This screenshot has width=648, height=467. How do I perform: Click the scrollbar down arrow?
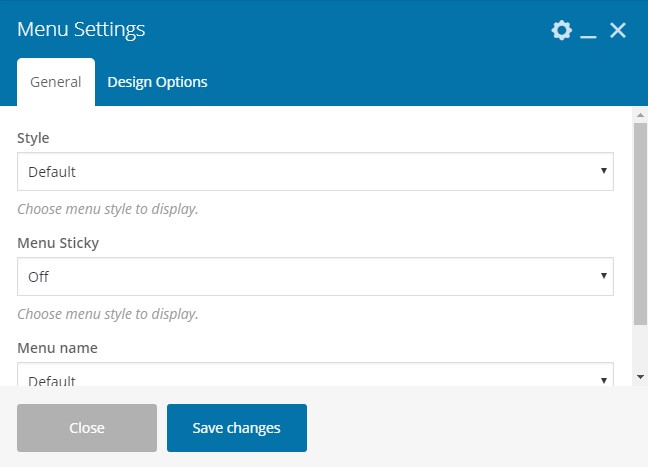(x=641, y=377)
